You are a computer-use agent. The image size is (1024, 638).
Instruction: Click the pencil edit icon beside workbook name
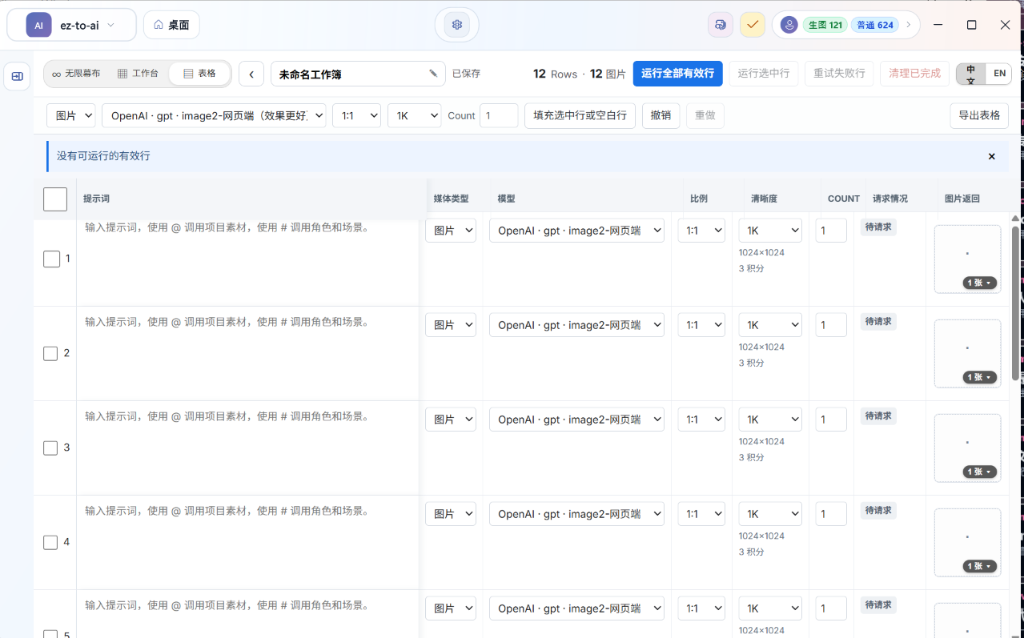pos(433,74)
